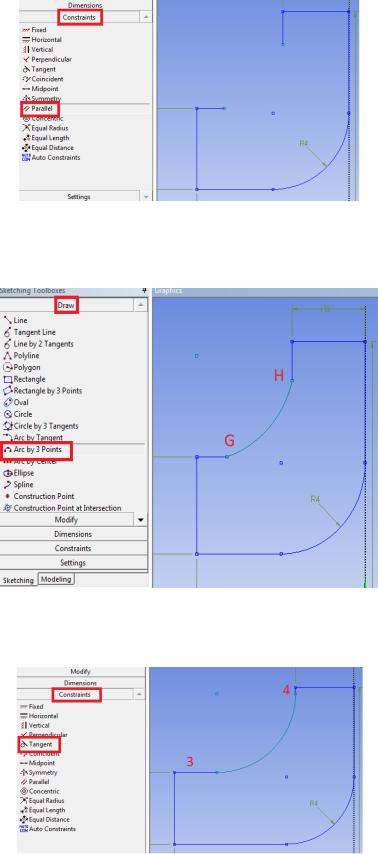Image resolution: width=378 pixels, height=854 pixels.
Task: Select Coincident constraint in top panel
Action: (43, 79)
